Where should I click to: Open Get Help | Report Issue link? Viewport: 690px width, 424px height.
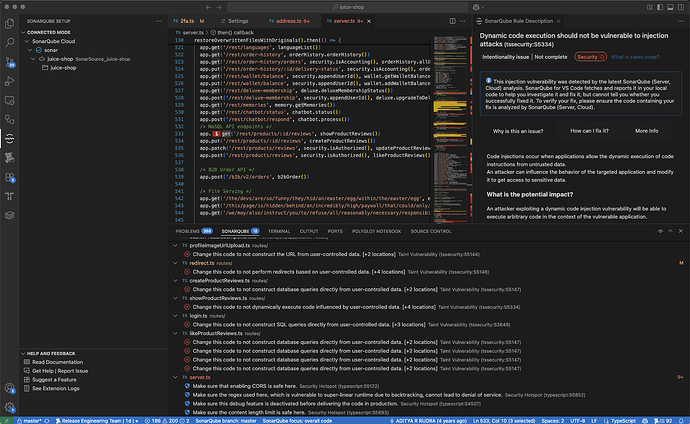coord(60,371)
